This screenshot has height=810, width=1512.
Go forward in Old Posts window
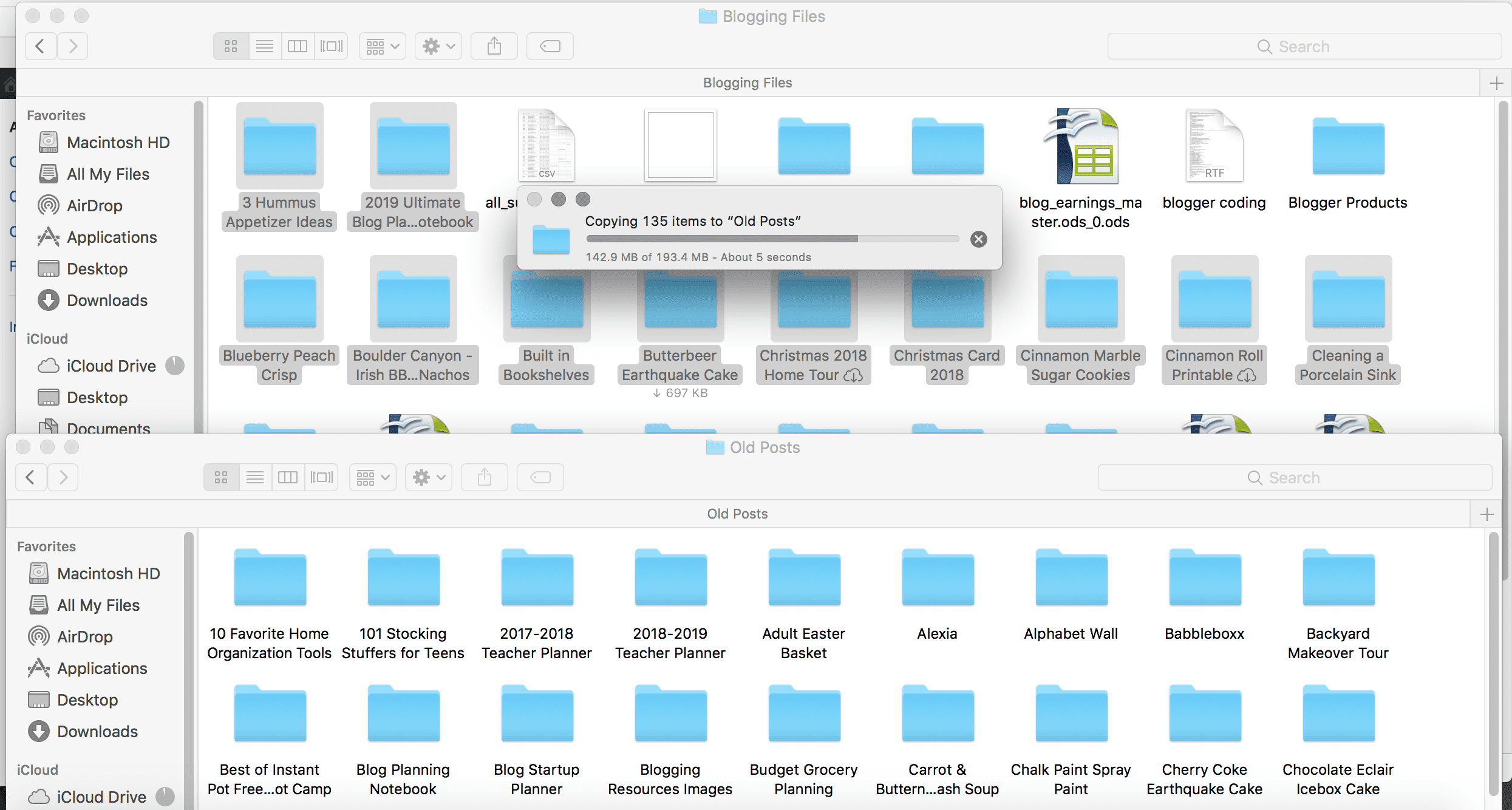pyautogui.click(x=63, y=477)
